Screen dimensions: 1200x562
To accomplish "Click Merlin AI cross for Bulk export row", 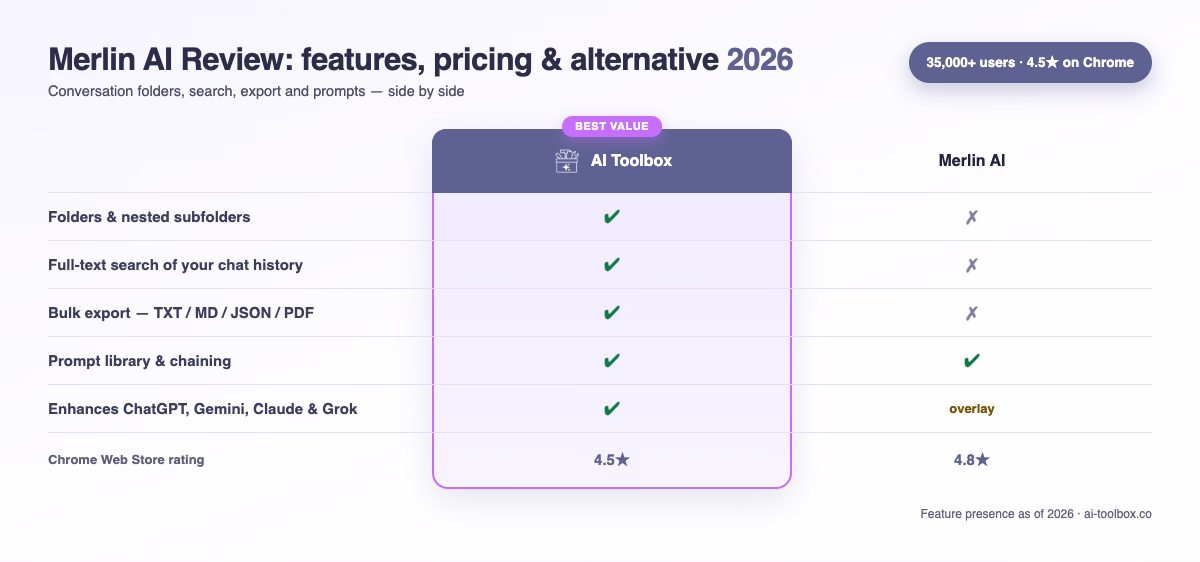I will [972, 313].
